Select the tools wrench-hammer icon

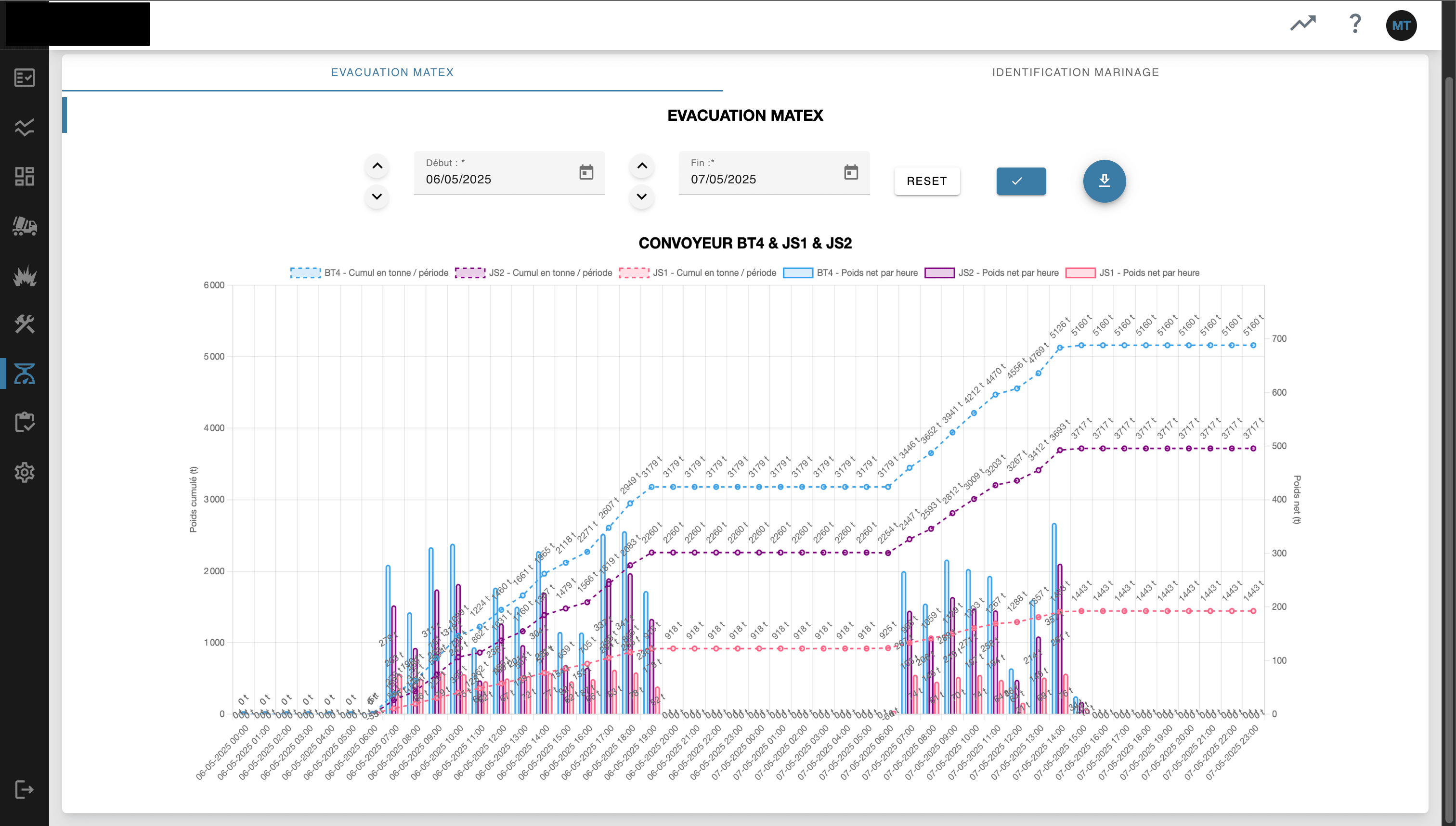25,324
